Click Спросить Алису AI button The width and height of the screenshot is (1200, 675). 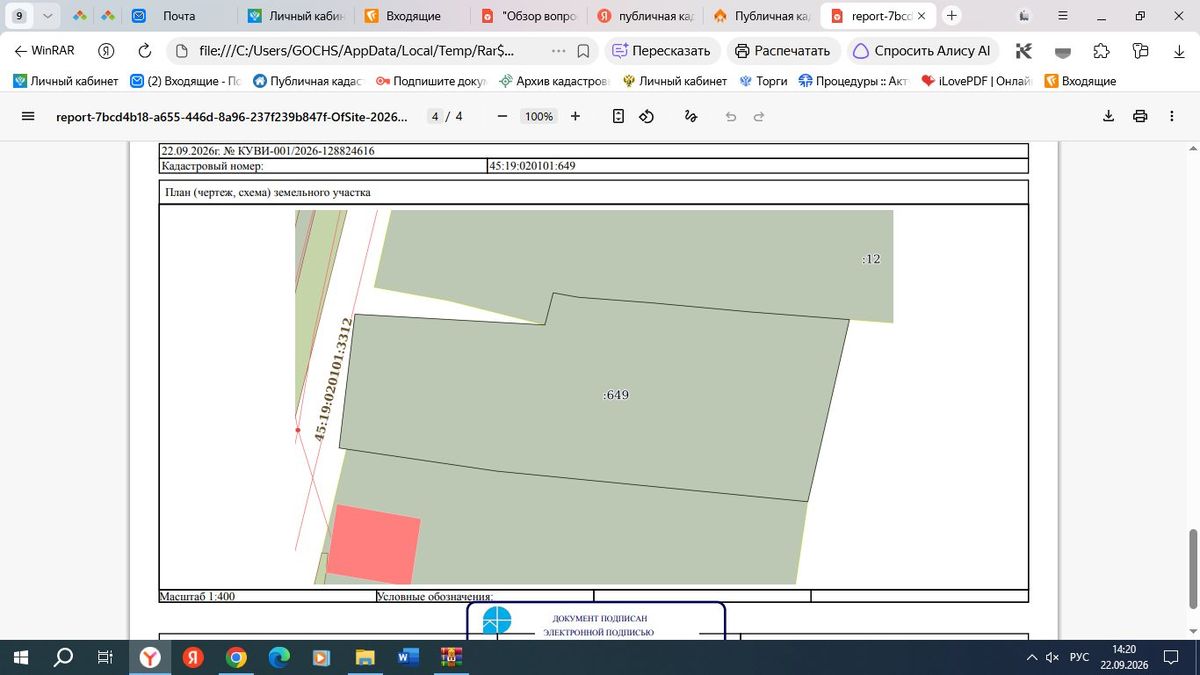point(923,51)
